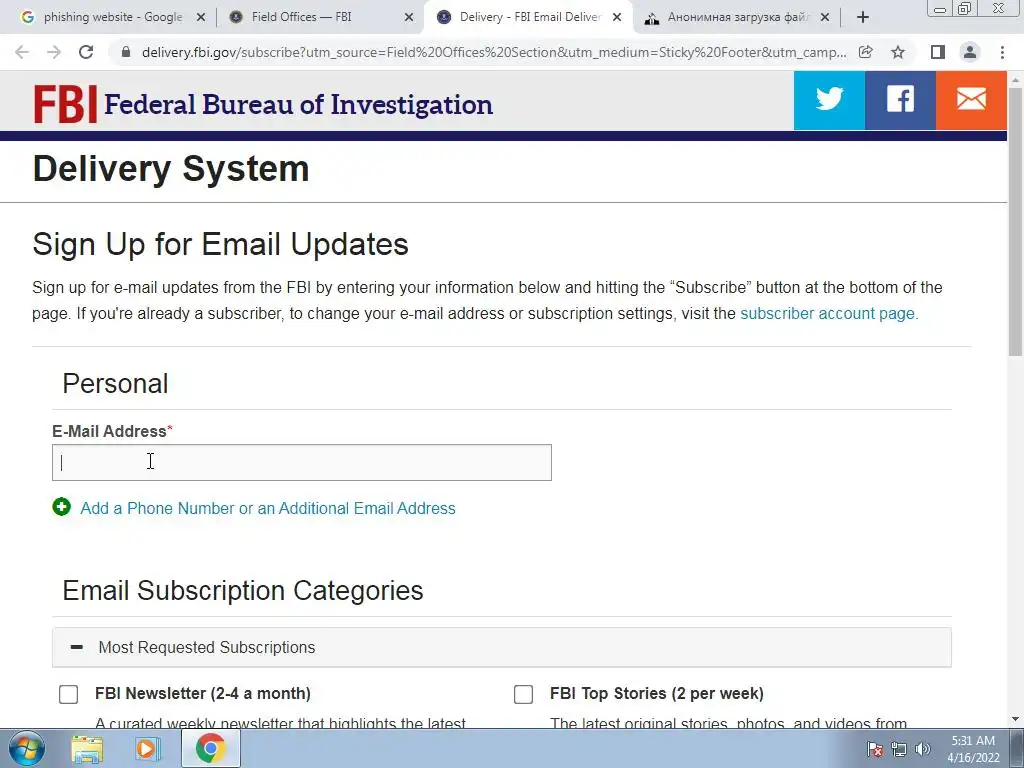Click the green plus add icon
This screenshot has width=1024, height=768.
61,507
